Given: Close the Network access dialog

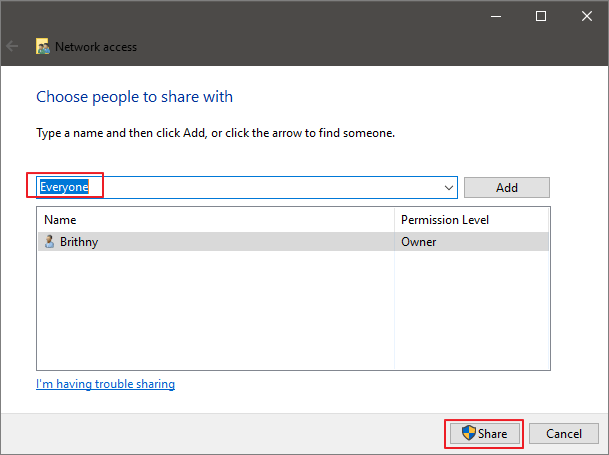Looking at the screenshot, I should tap(586, 16).
